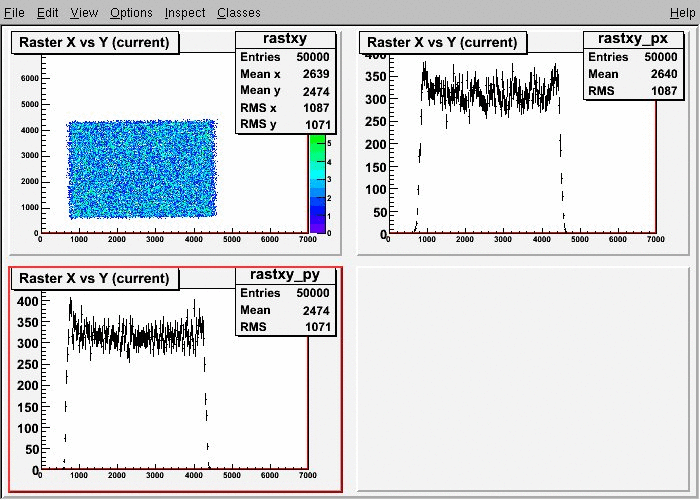The image size is (700, 500).
Task: Click 'RMS x' entry in rastxy stats
Action: pyautogui.click(x=285, y=108)
